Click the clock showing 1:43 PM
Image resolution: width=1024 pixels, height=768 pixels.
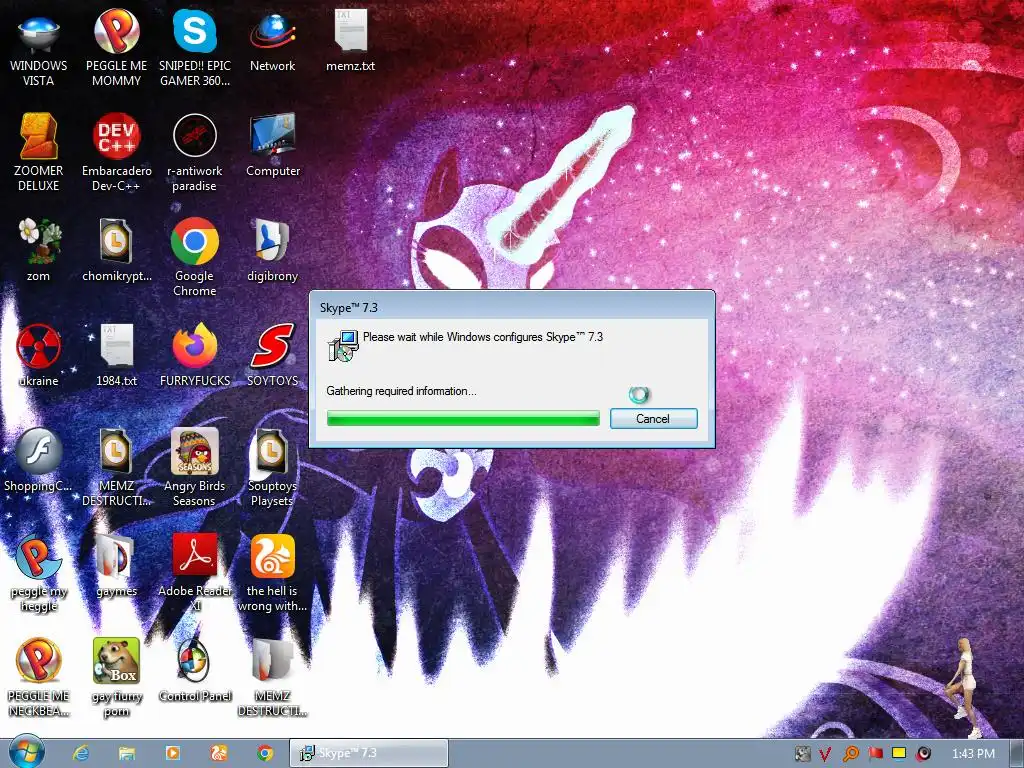click(973, 754)
